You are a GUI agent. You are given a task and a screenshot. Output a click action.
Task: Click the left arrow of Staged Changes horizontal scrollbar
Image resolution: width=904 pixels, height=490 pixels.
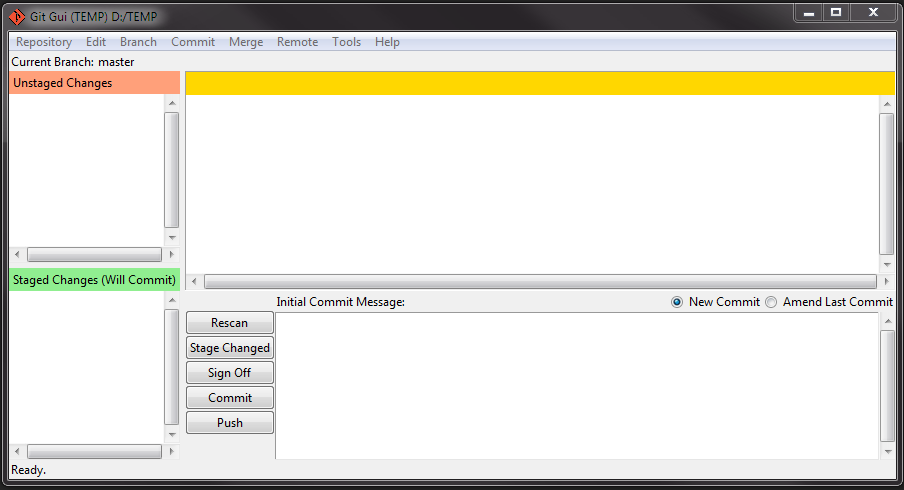coord(17,451)
